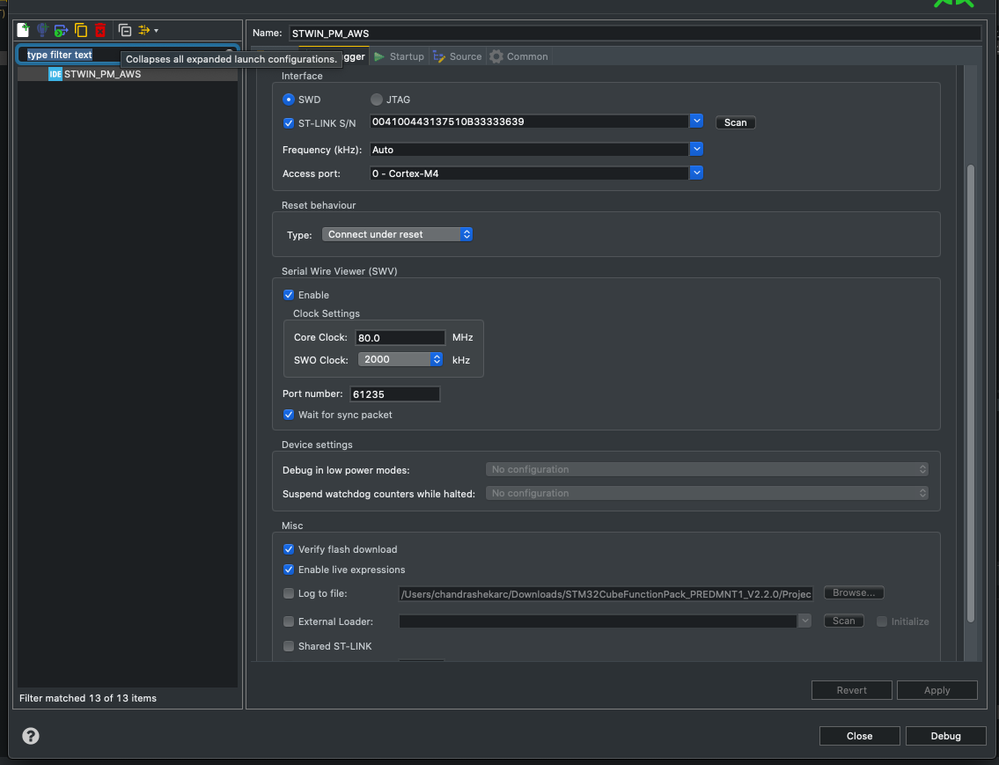Click the Startup tab's green play icon
The height and width of the screenshot is (765, 999).
click(379, 57)
